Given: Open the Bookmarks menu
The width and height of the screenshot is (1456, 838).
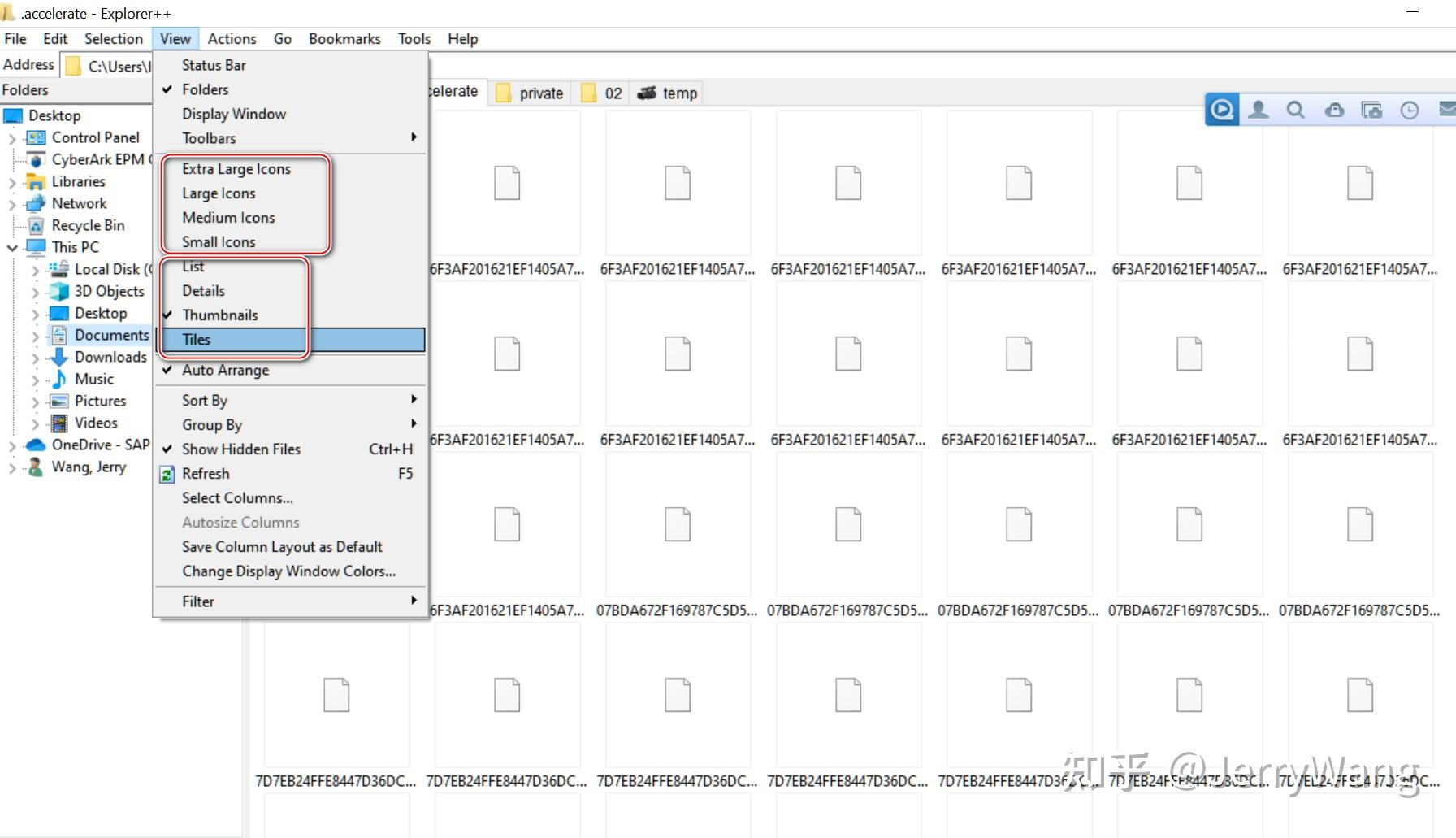Looking at the screenshot, I should pos(344,39).
